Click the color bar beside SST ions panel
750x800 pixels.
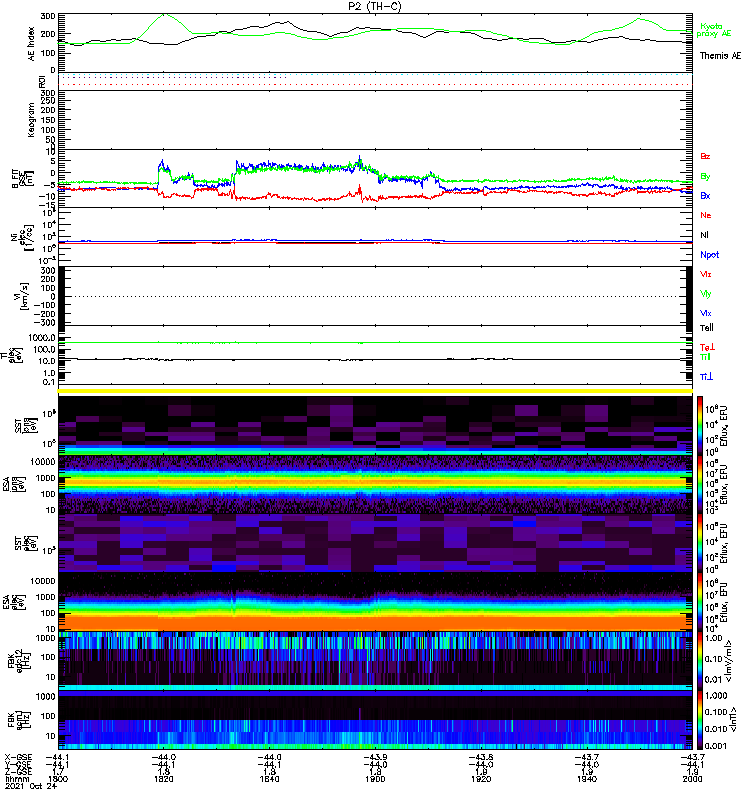pyautogui.click(x=700, y=425)
